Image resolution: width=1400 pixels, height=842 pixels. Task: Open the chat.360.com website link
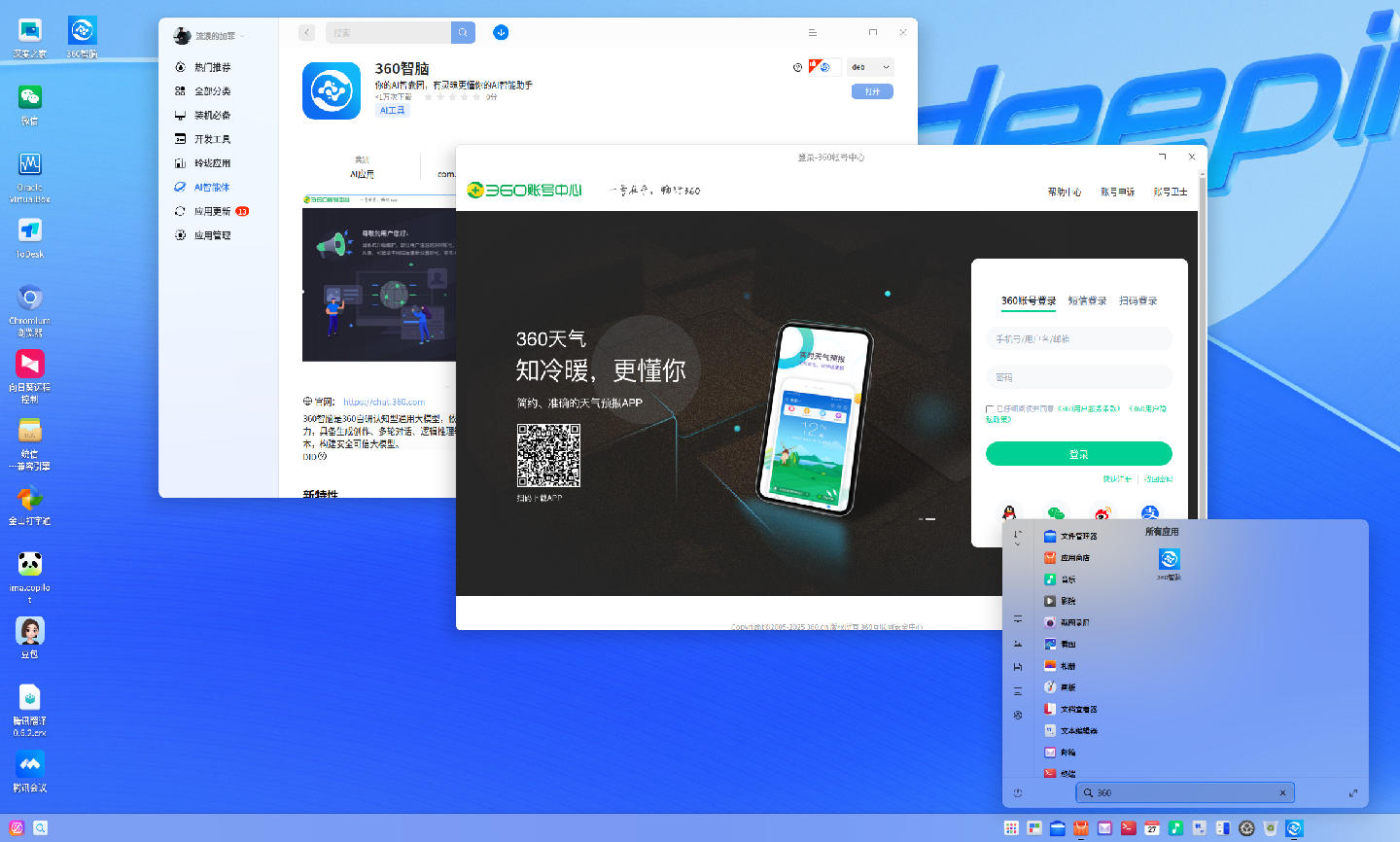[384, 402]
